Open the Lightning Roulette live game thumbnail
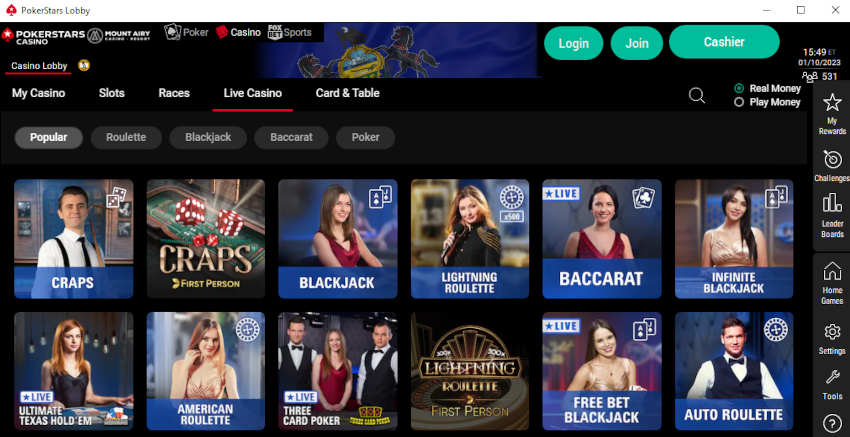The image size is (850, 437). pos(469,239)
